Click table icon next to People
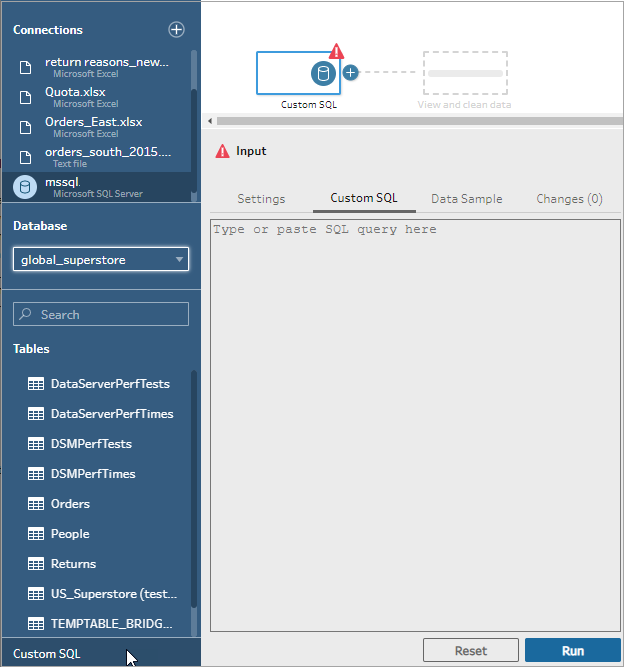The image size is (624, 667). [36, 534]
